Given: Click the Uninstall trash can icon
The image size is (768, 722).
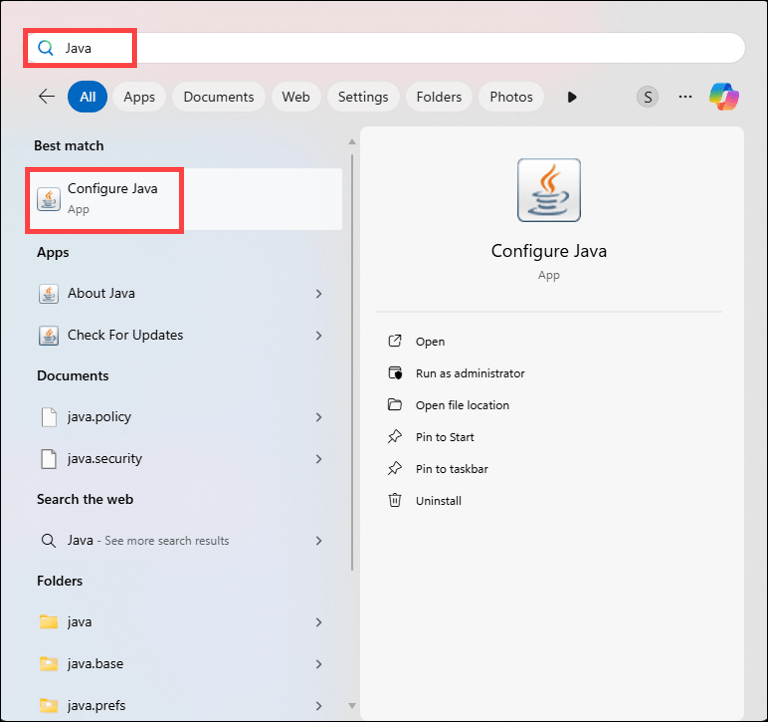Looking at the screenshot, I should (395, 500).
